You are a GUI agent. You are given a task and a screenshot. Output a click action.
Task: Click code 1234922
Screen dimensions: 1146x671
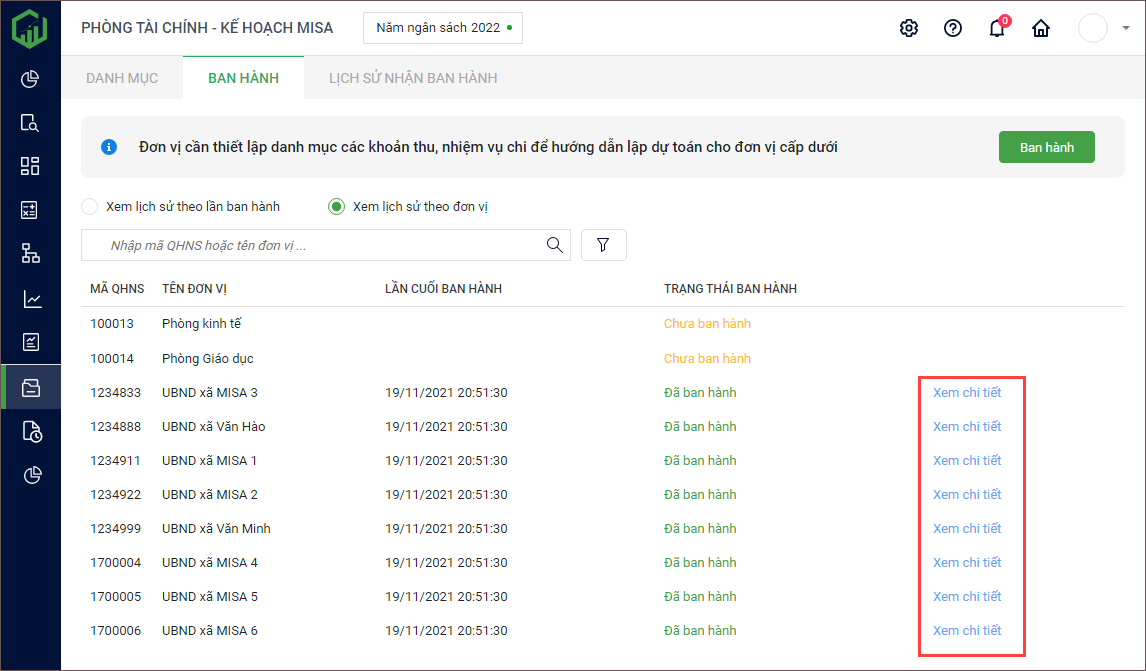click(115, 494)
